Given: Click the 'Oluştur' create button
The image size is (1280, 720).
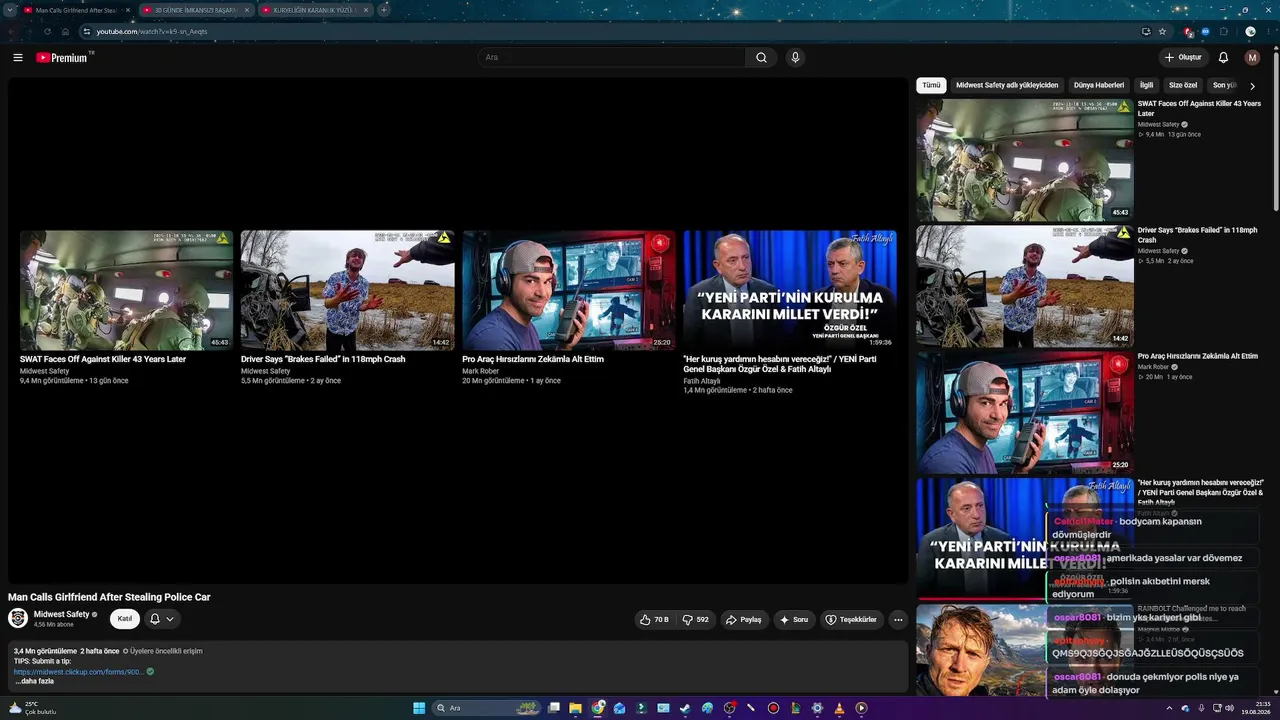Looking at the screenshot, I should point(1183,57).
